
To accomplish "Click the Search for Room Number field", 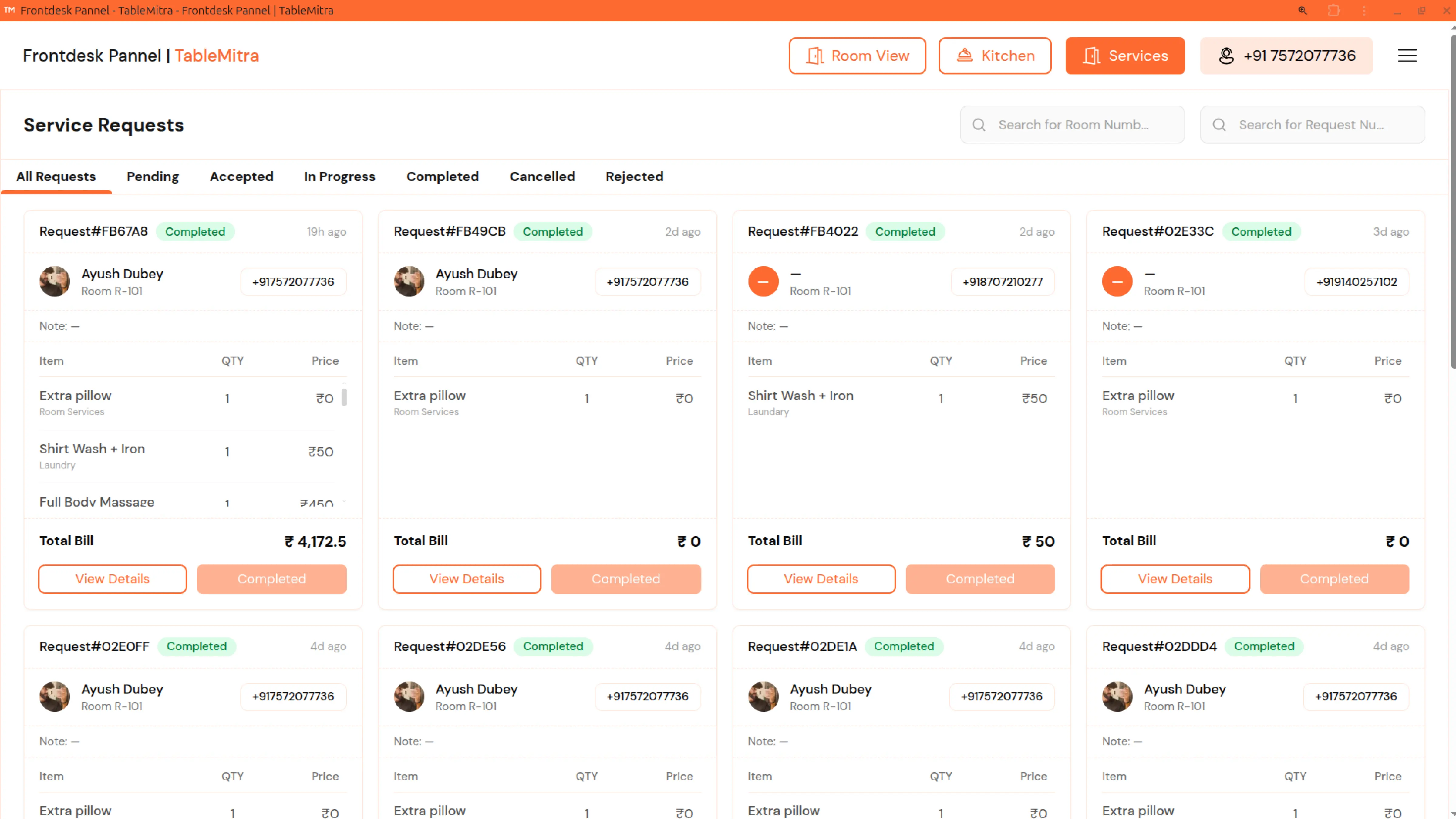I will tap(1074, 124).
